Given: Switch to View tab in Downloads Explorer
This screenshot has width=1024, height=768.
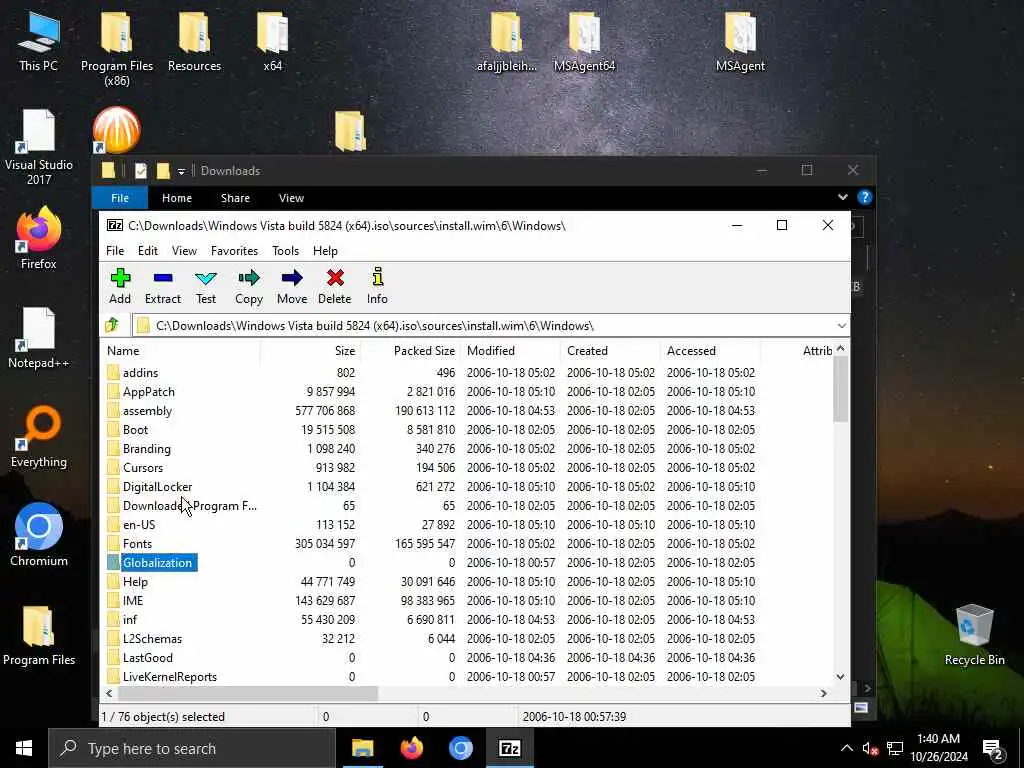Looking at the screenshot, I should (x=291, y=198).
